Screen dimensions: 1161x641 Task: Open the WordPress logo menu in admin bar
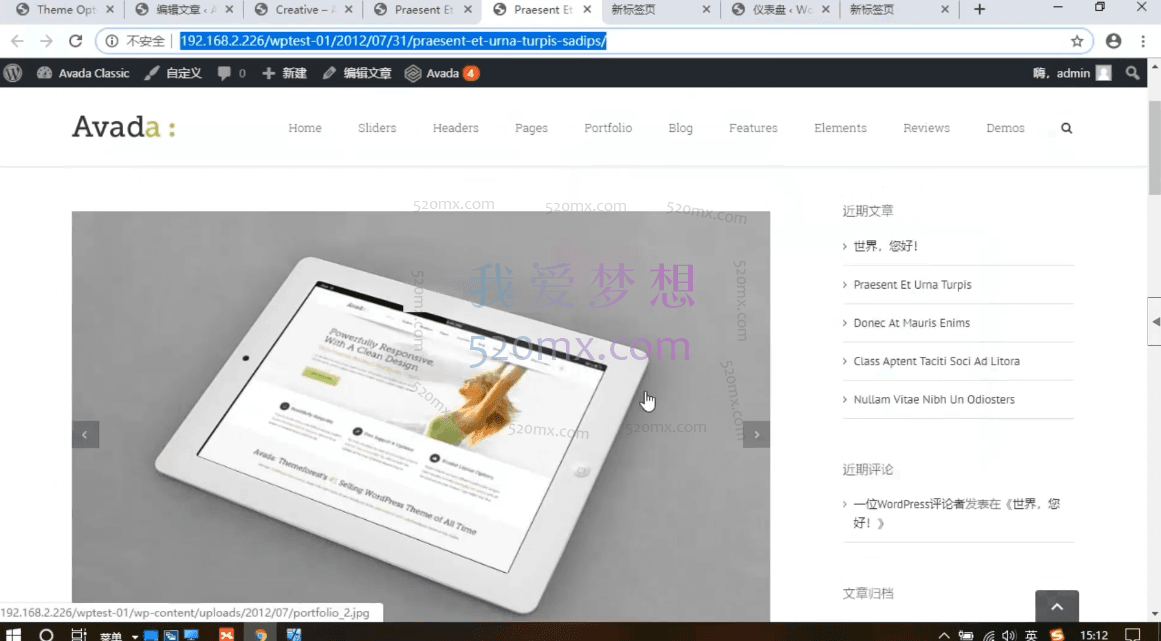click(x=12, y=72)
